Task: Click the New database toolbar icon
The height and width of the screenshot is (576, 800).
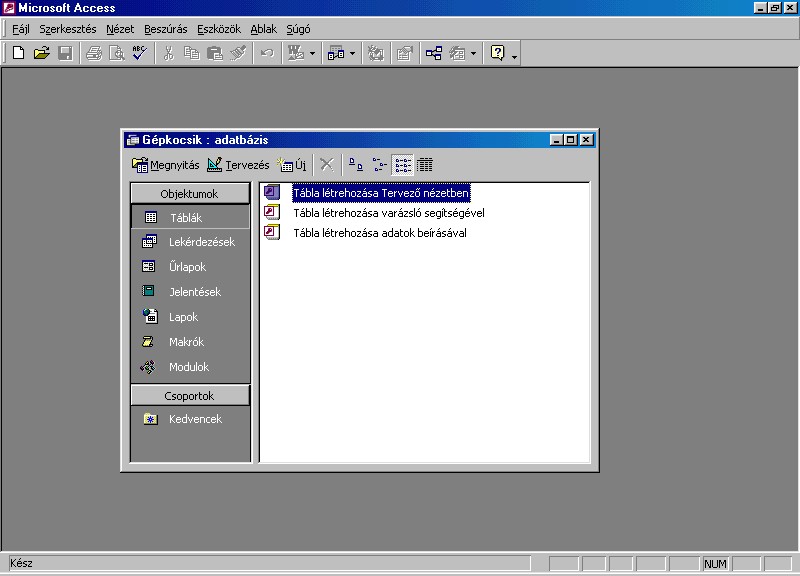Action: click(x=18, y=53)
